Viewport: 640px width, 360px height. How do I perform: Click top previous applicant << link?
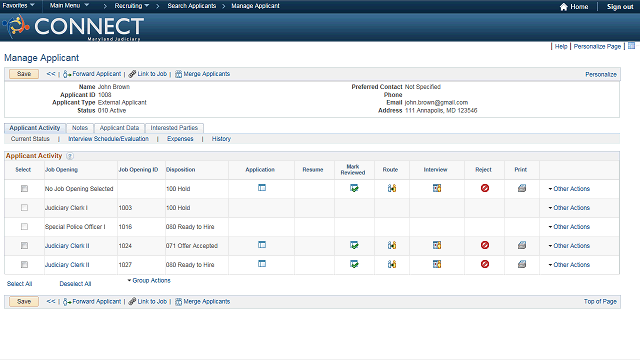point(51,74)
